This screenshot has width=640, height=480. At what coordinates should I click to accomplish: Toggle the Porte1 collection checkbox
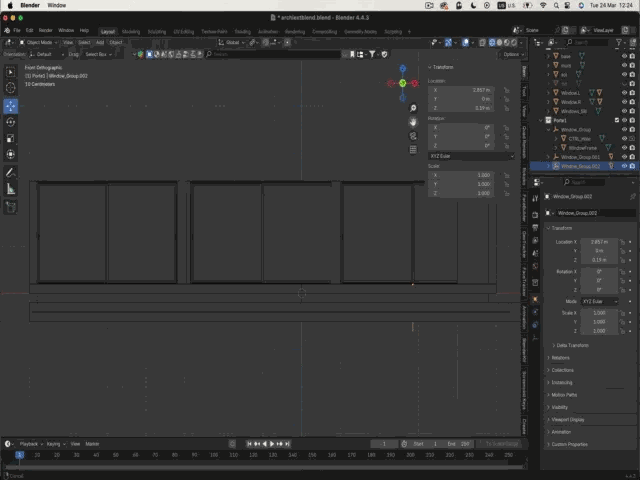pos(617,120)
